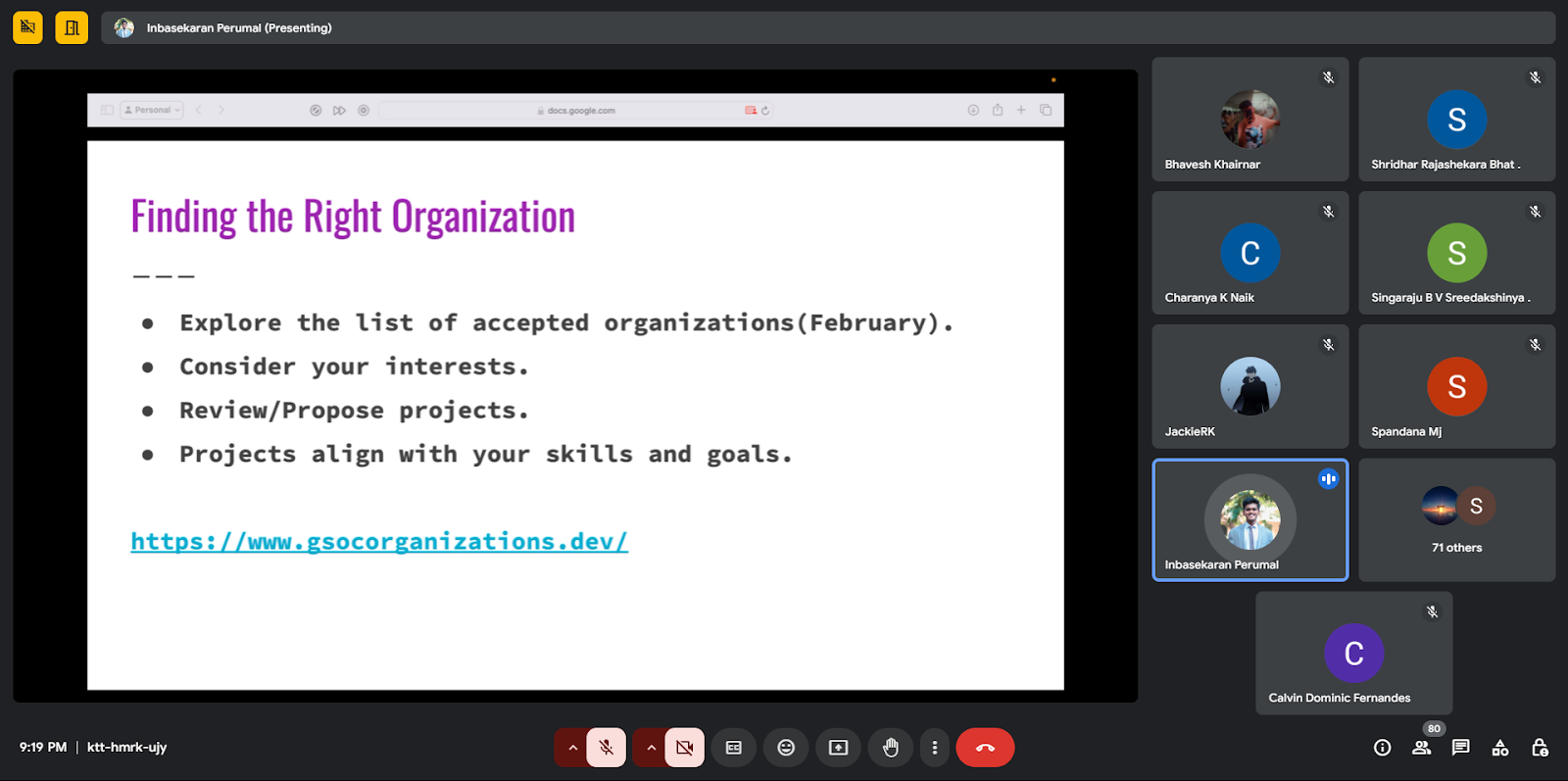This screenshot has width=1568, height=781.
Task: Select Bhavesh Khairnar participant tile
Action: click(1250, 120)
